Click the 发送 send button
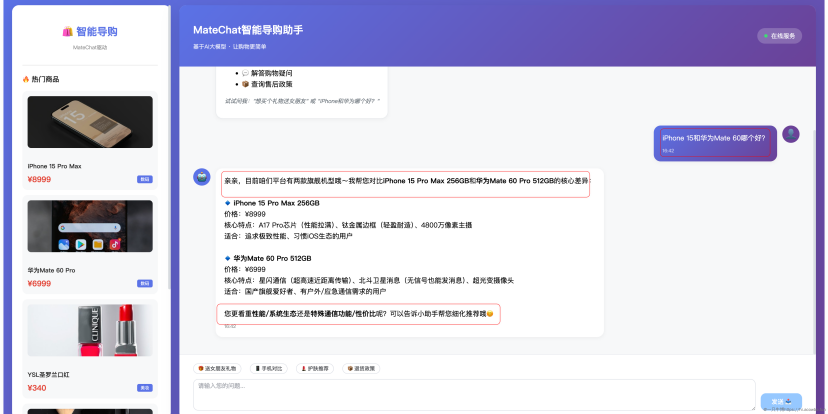828x414 pixels. click(x=781, y=402)
